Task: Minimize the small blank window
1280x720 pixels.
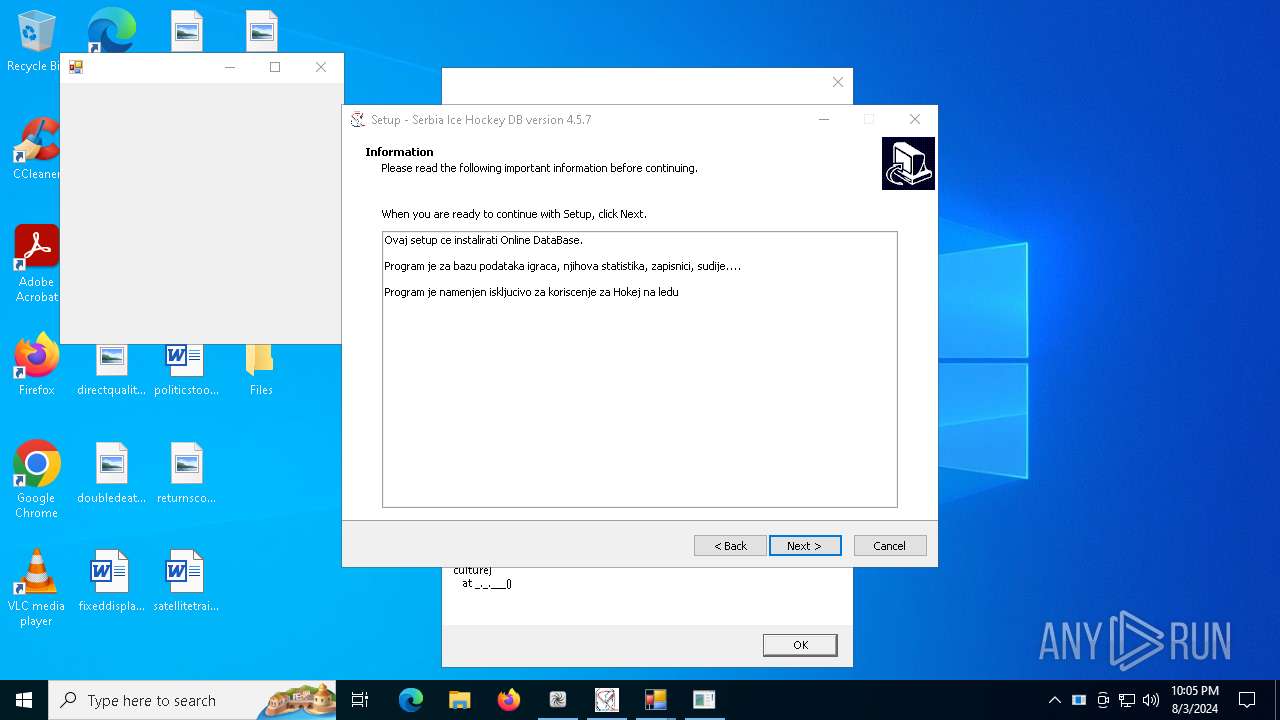Action: click(229, 67)
